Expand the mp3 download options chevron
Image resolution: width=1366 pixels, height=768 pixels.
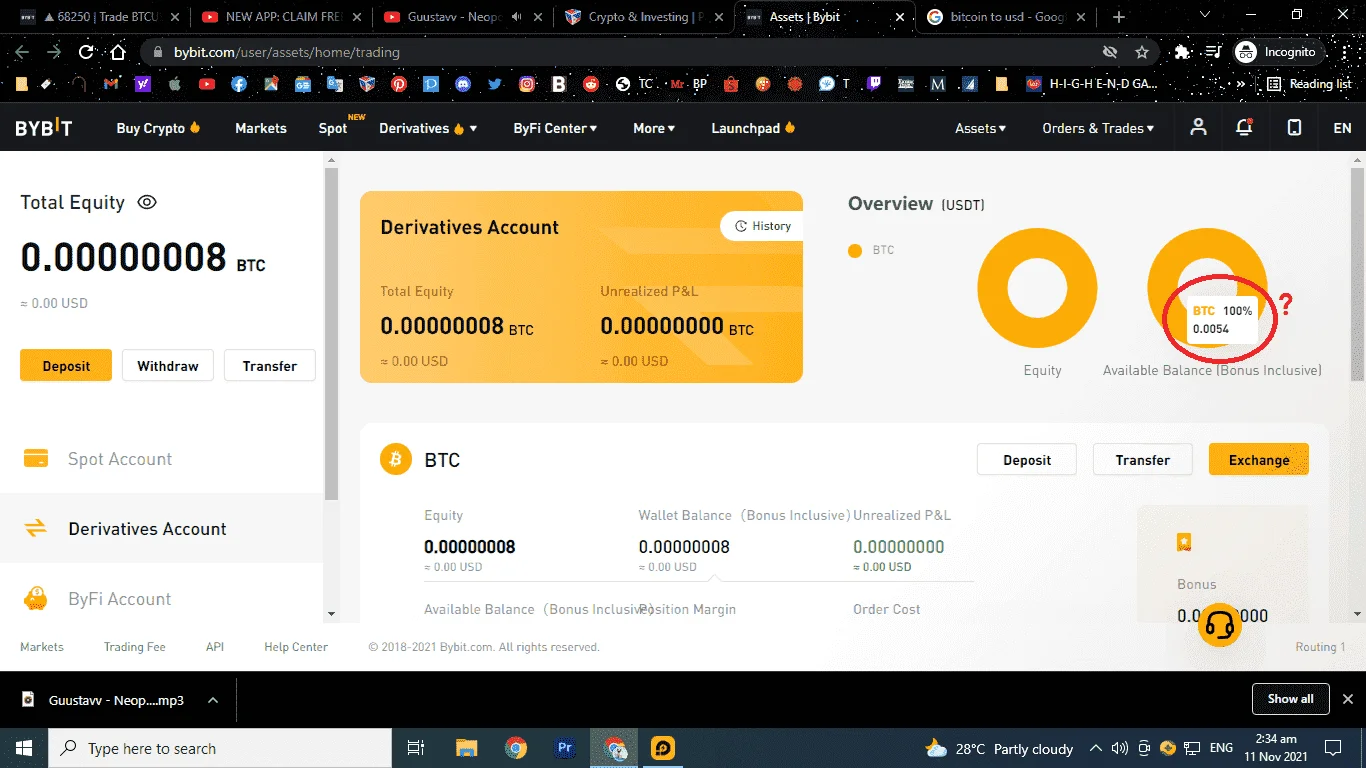(213, 700)
